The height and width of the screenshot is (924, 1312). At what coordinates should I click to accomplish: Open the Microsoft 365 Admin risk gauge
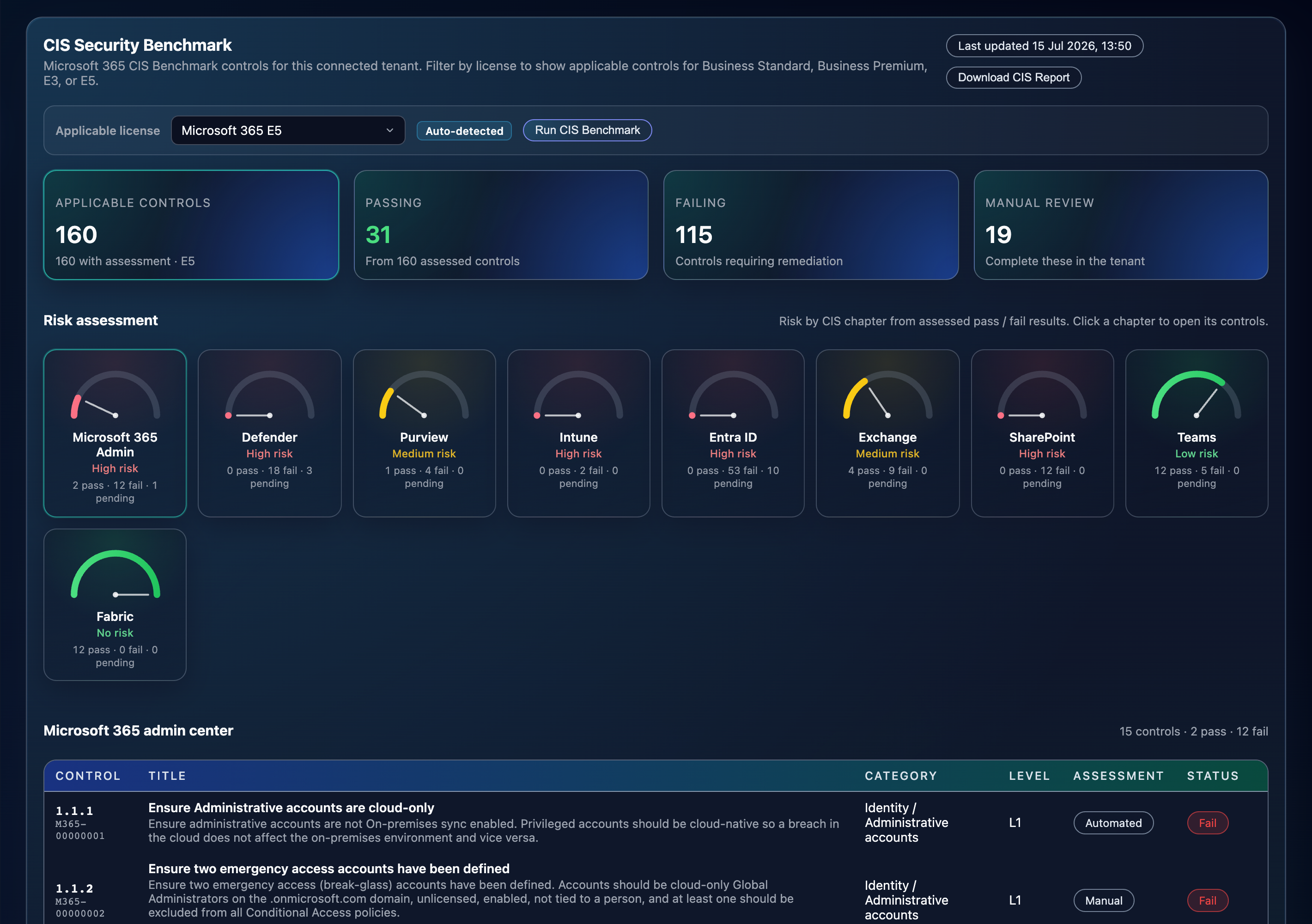pos(115,433)
